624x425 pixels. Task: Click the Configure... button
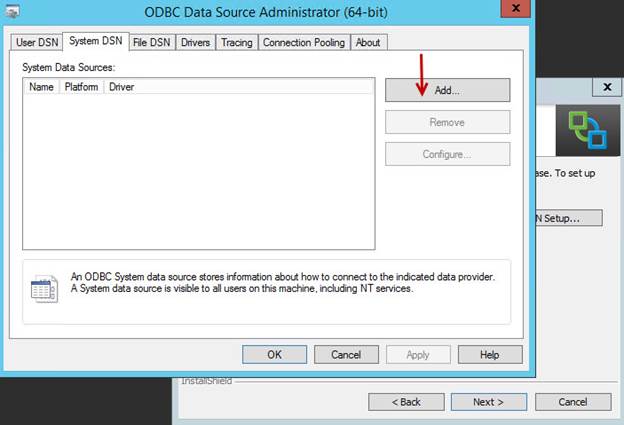(447, 154)
